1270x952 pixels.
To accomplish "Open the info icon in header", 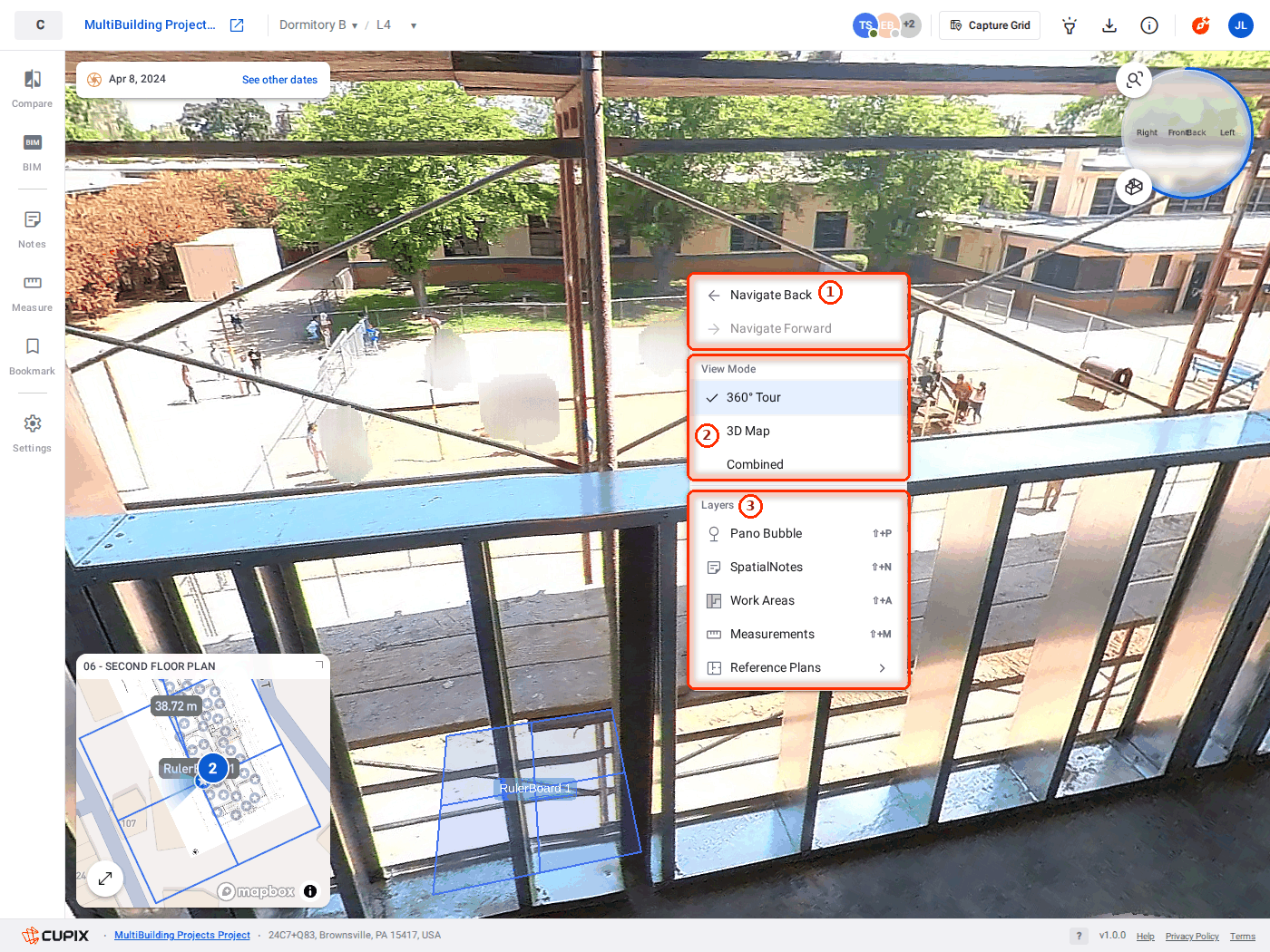I will (1149, 25).
